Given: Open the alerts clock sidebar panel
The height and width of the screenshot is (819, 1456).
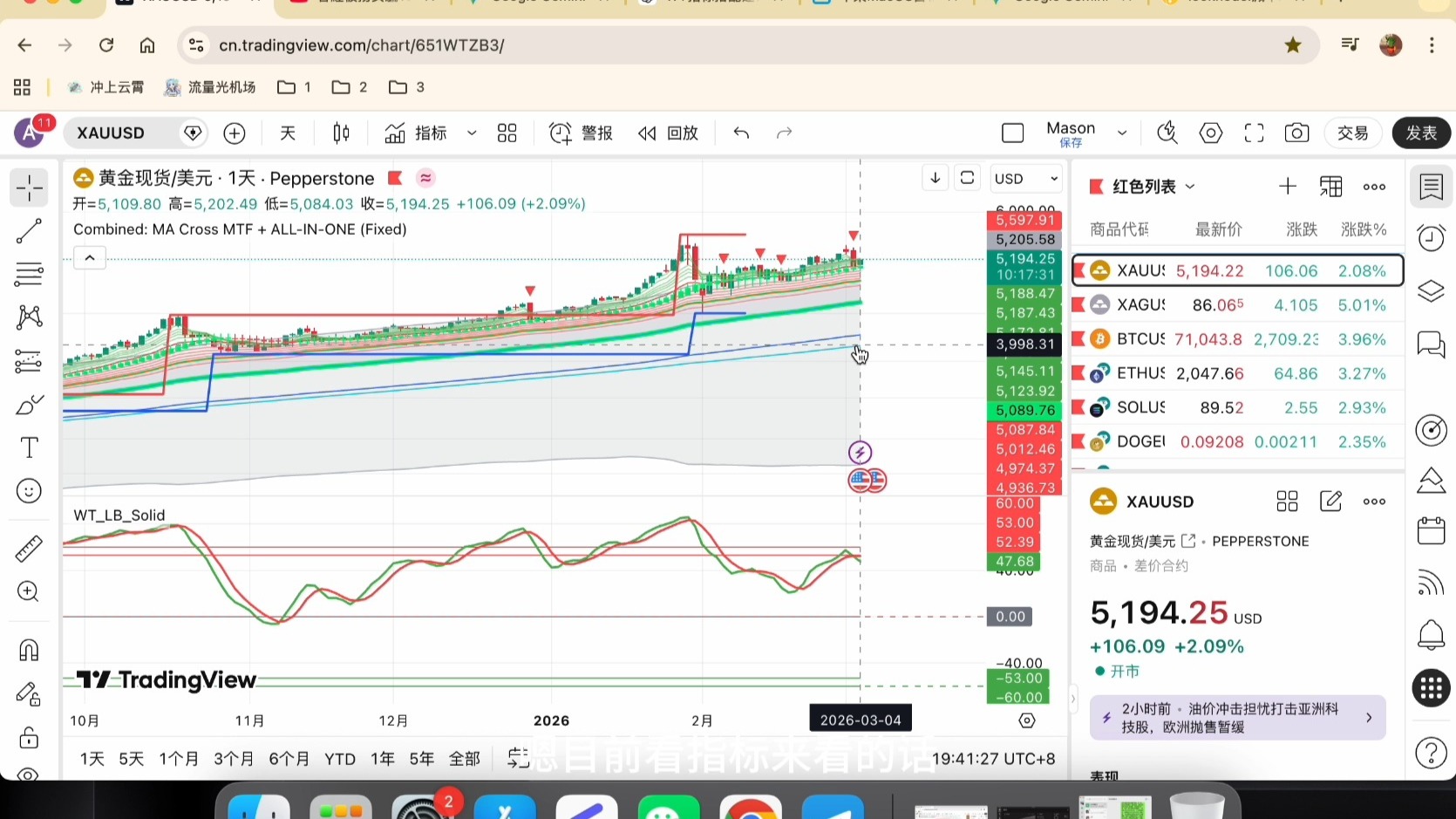Looking at the screenshot, I should [x=1431, y=237].
